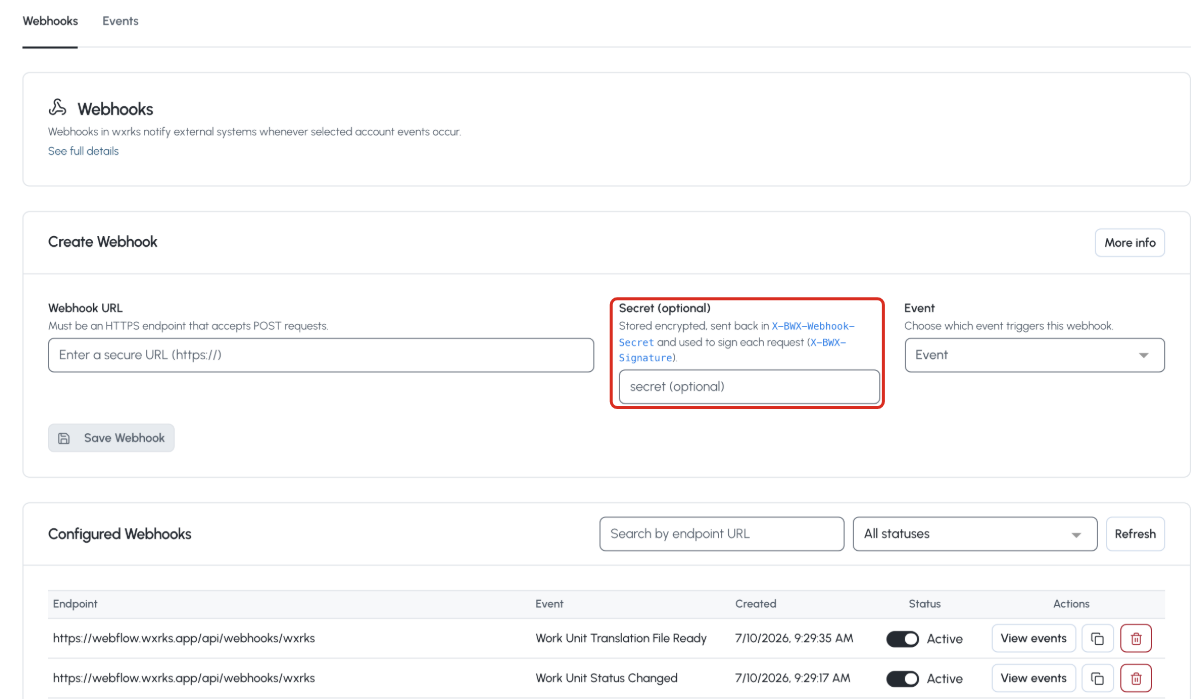Click the More info button

1130,242
